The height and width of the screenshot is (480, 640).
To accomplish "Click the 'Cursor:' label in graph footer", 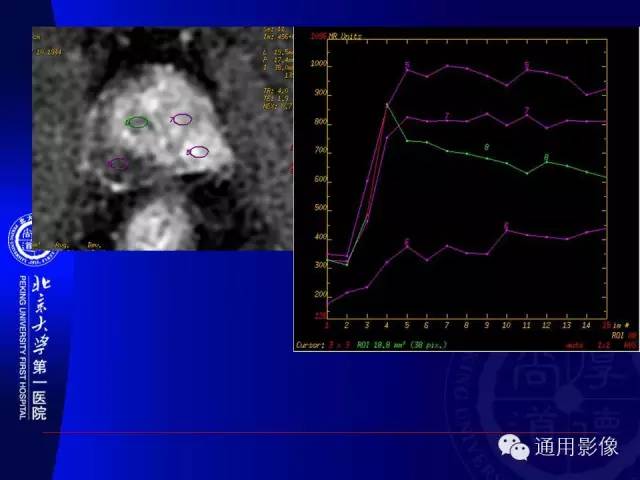I will click(310, 345).
